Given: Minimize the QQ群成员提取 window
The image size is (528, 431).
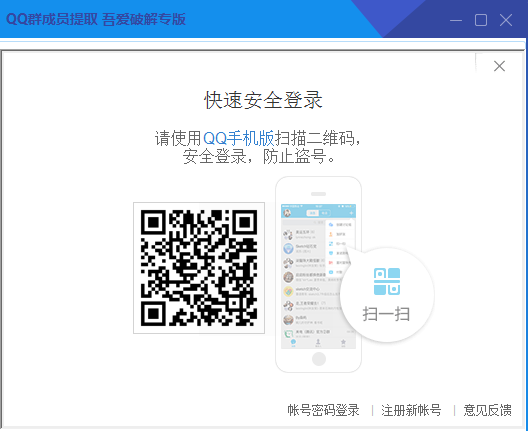Looking at the screenshot, I should [456, 20].
